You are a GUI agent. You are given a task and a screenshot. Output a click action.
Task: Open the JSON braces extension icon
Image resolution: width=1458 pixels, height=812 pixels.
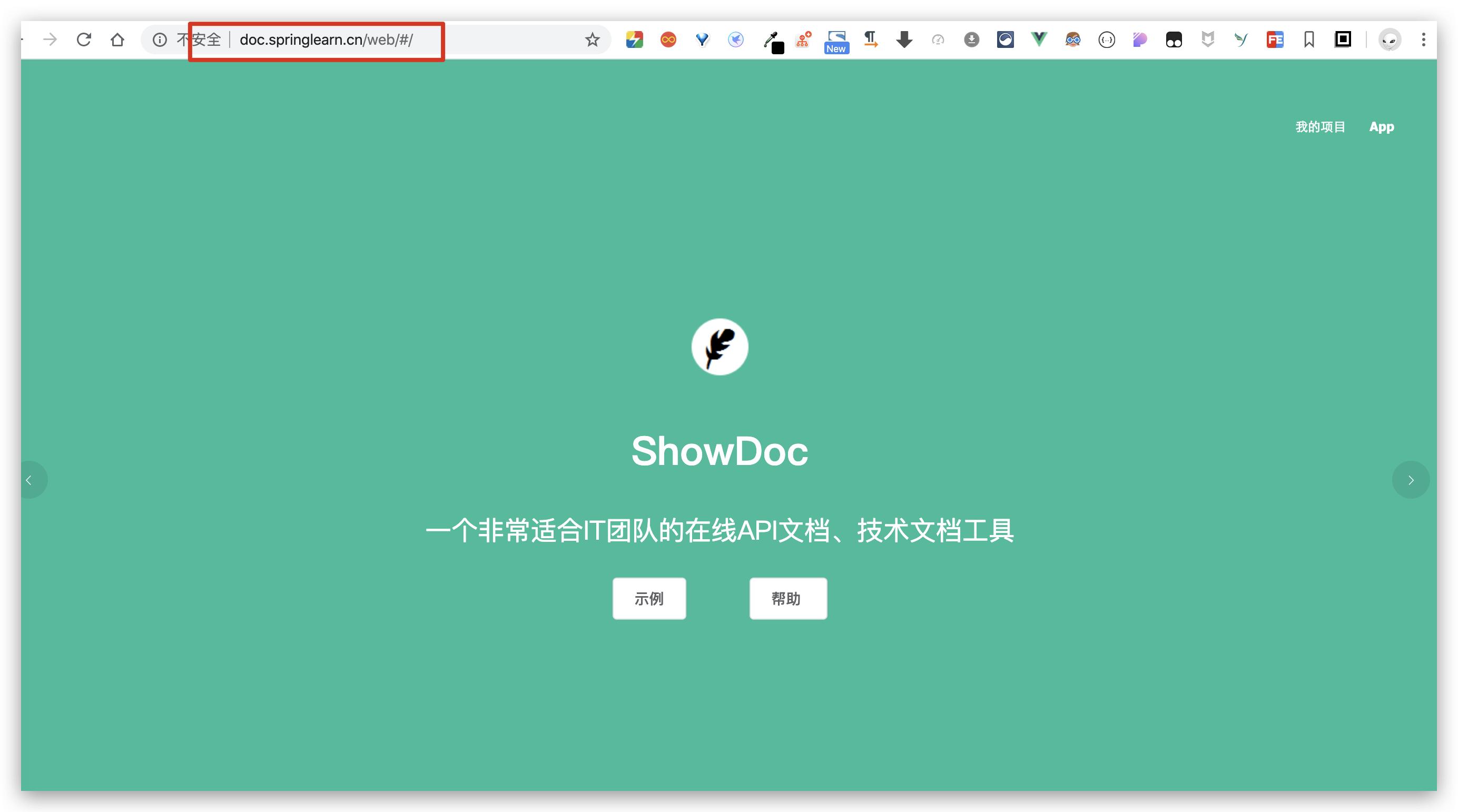[x=1106, y=39]
